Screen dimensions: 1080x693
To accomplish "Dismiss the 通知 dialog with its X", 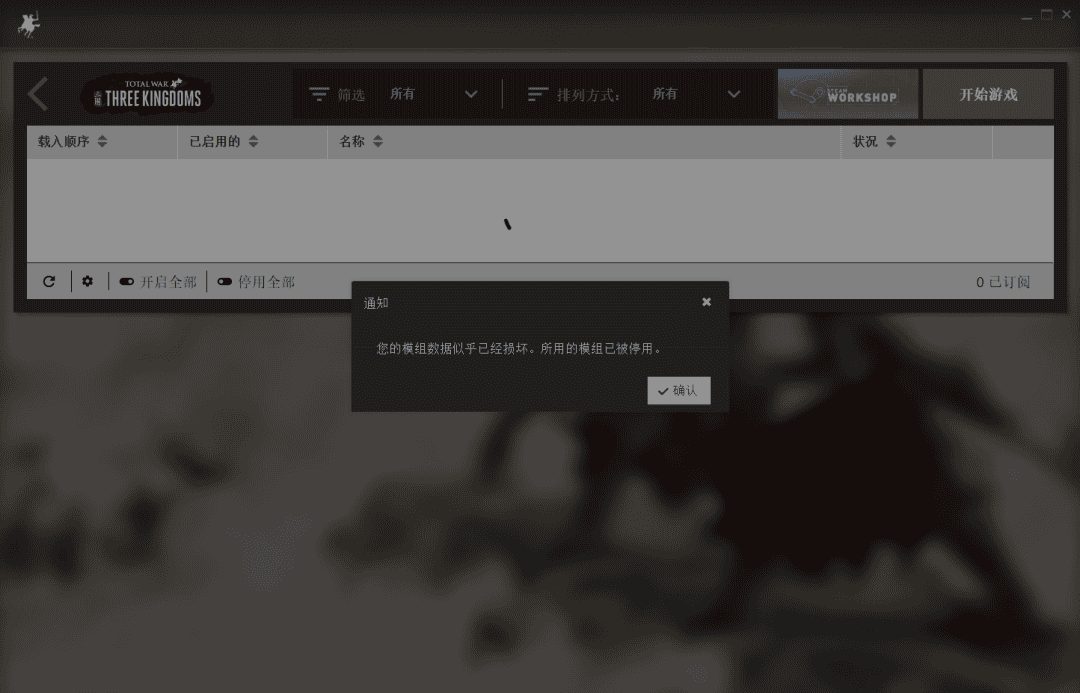I will coord(707,301).
